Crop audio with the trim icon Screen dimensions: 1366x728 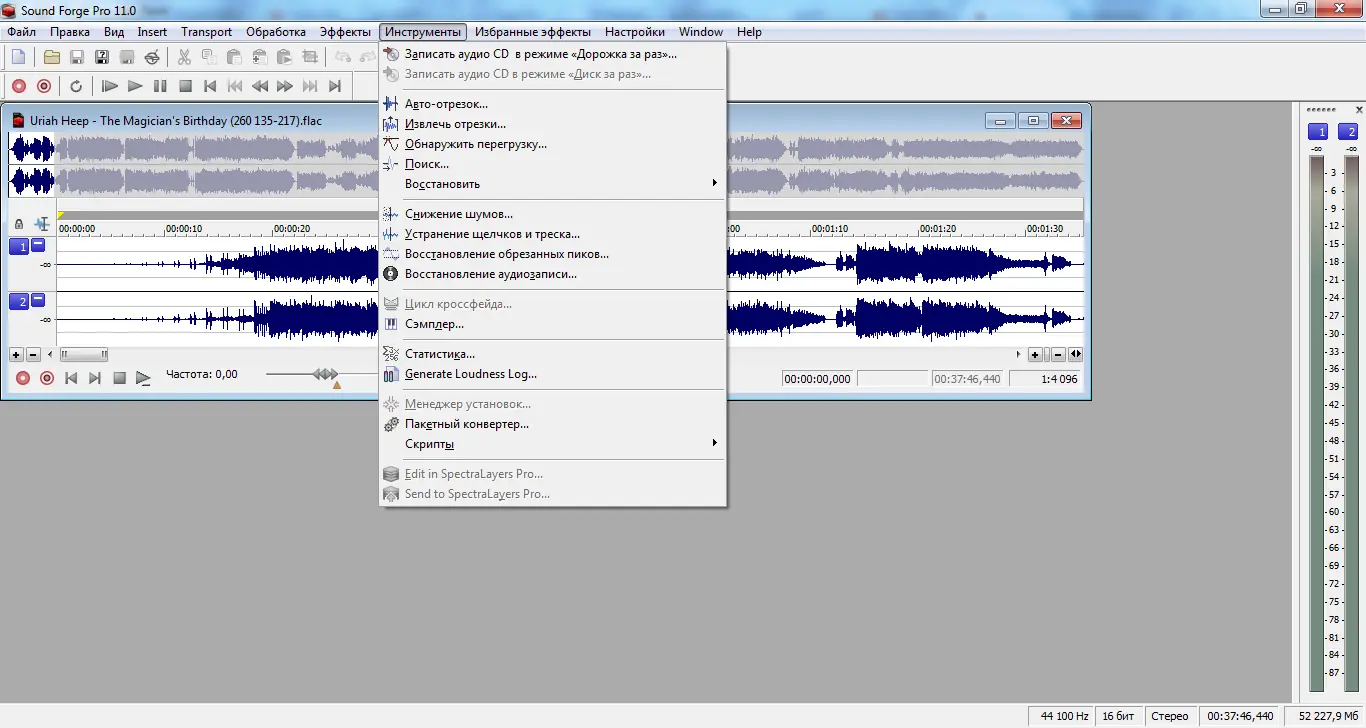(x=309, y=57)
